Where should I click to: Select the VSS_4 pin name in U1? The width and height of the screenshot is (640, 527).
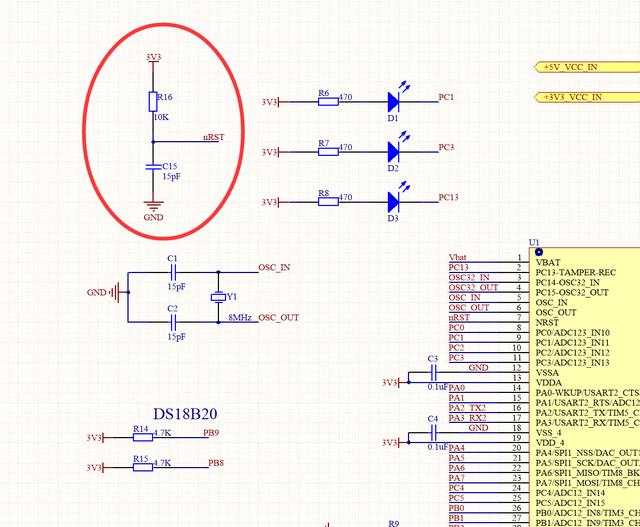coord(548,432)
